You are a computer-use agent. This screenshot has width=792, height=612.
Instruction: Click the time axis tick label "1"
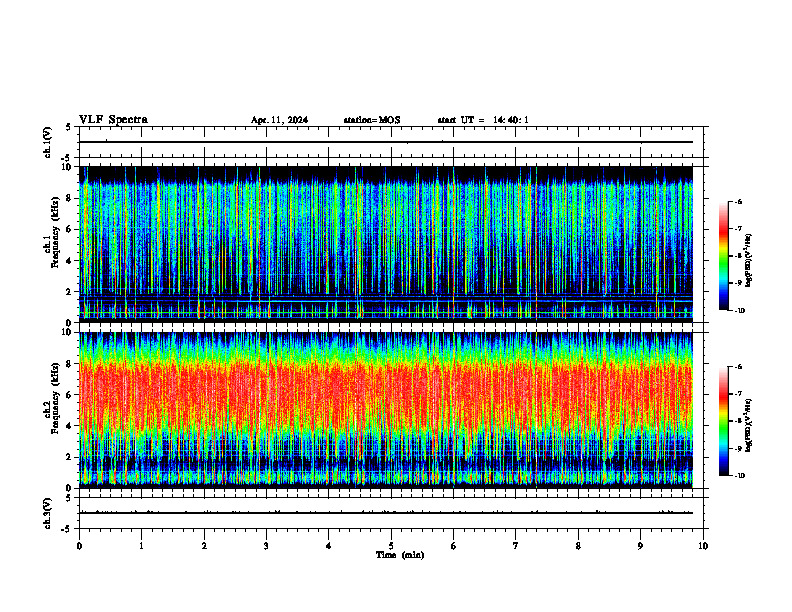pos(141,546)
